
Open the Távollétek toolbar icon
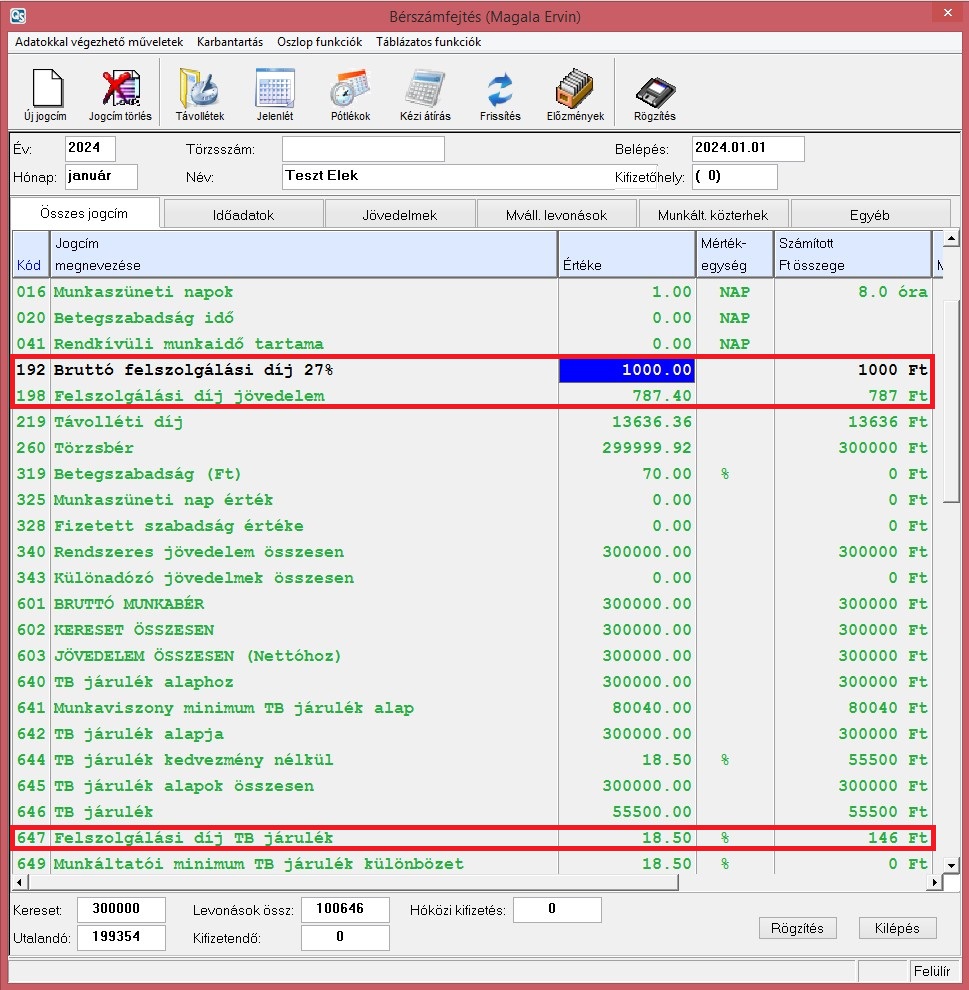[199, 89]
